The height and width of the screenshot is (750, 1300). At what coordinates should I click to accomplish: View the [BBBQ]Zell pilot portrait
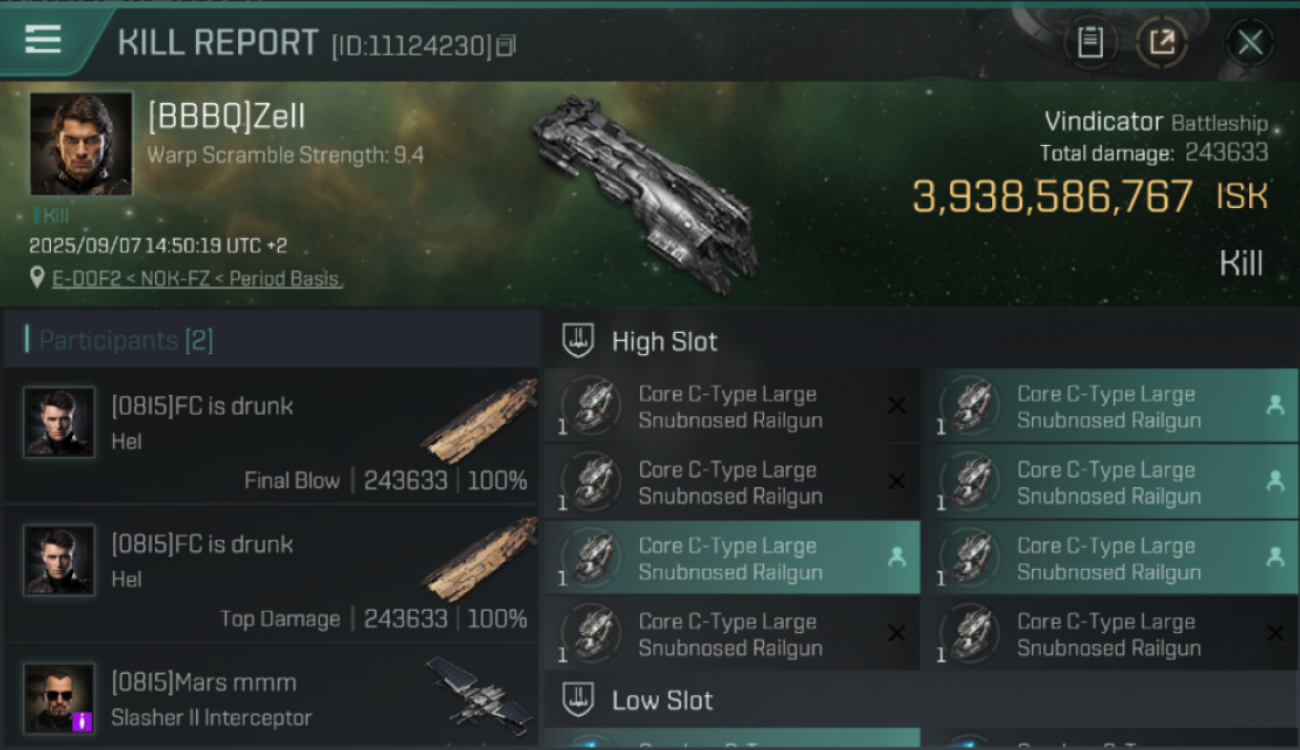click(81, 143)
